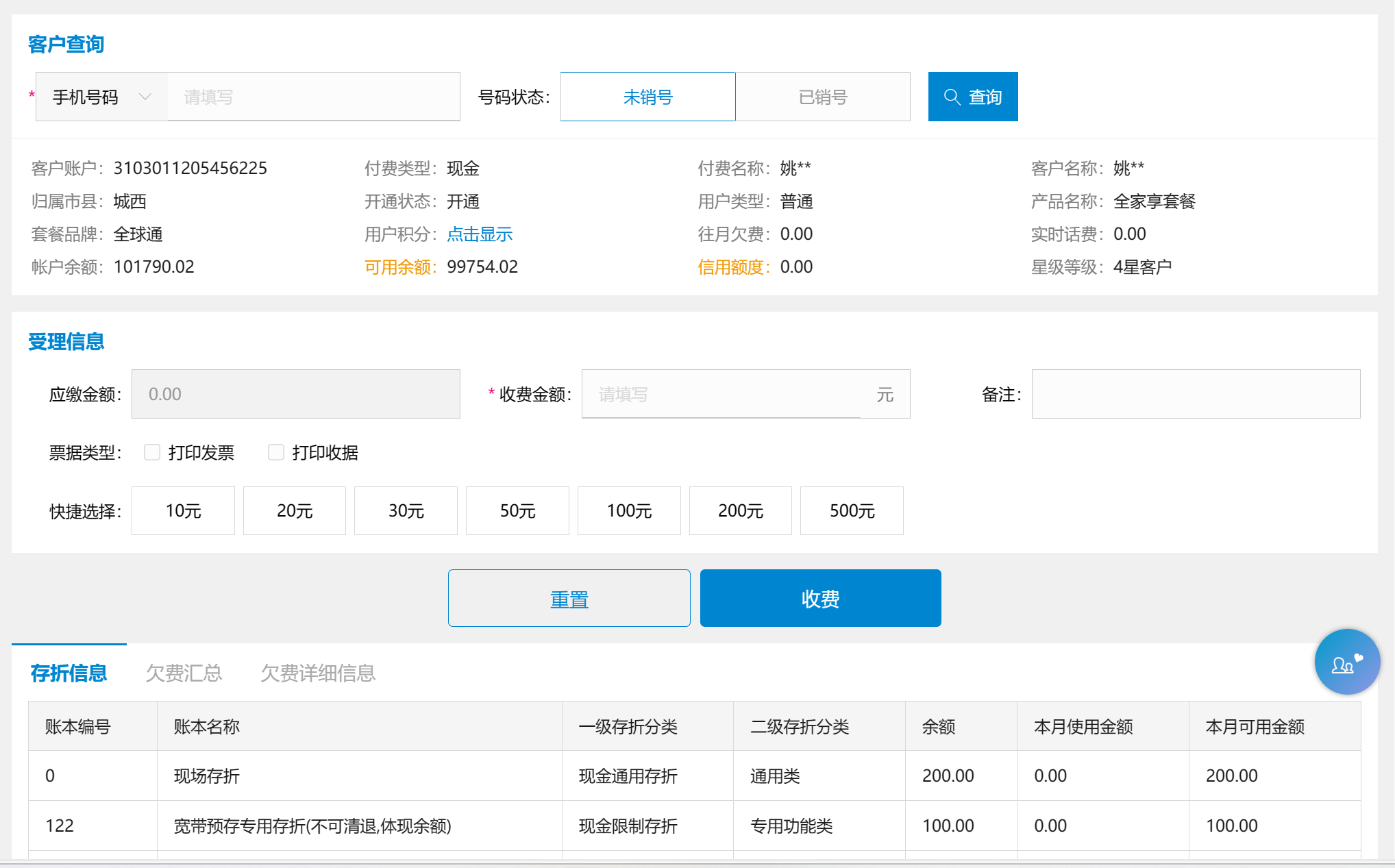Click 余额 column header
Viewport: 1395px width, 868px height.
point(939,726)
